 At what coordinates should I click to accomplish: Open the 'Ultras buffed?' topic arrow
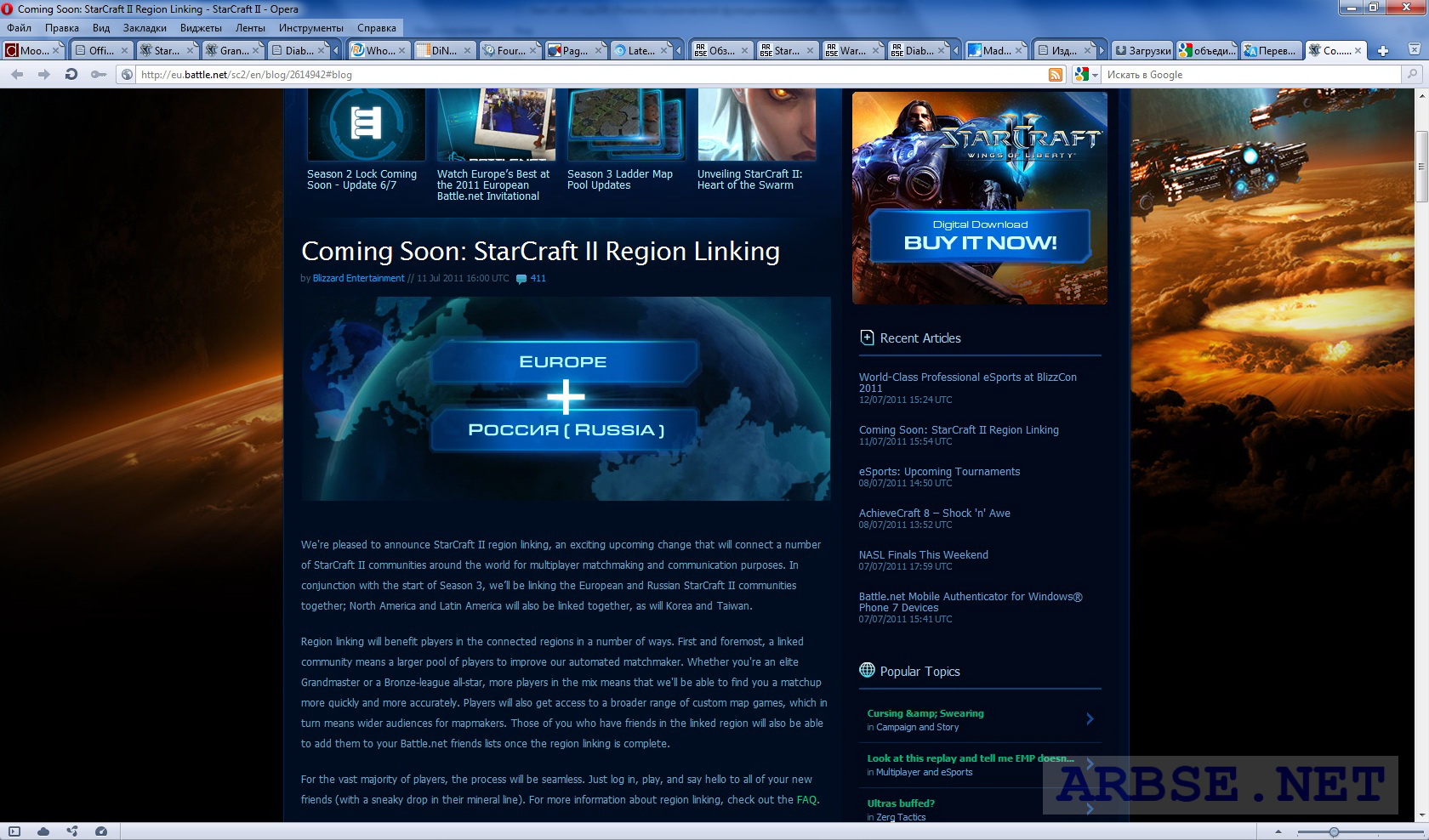pos(1090,809)
